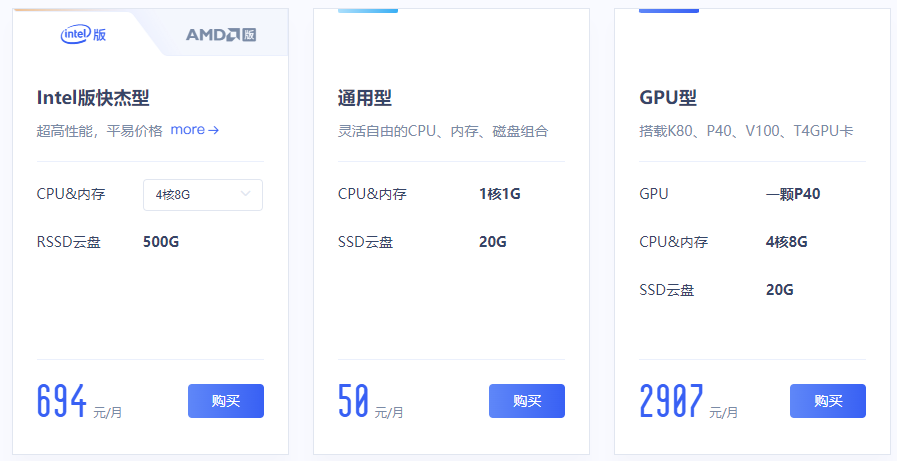Click the 4核8G value in GPU型 card

click(787, 242)
